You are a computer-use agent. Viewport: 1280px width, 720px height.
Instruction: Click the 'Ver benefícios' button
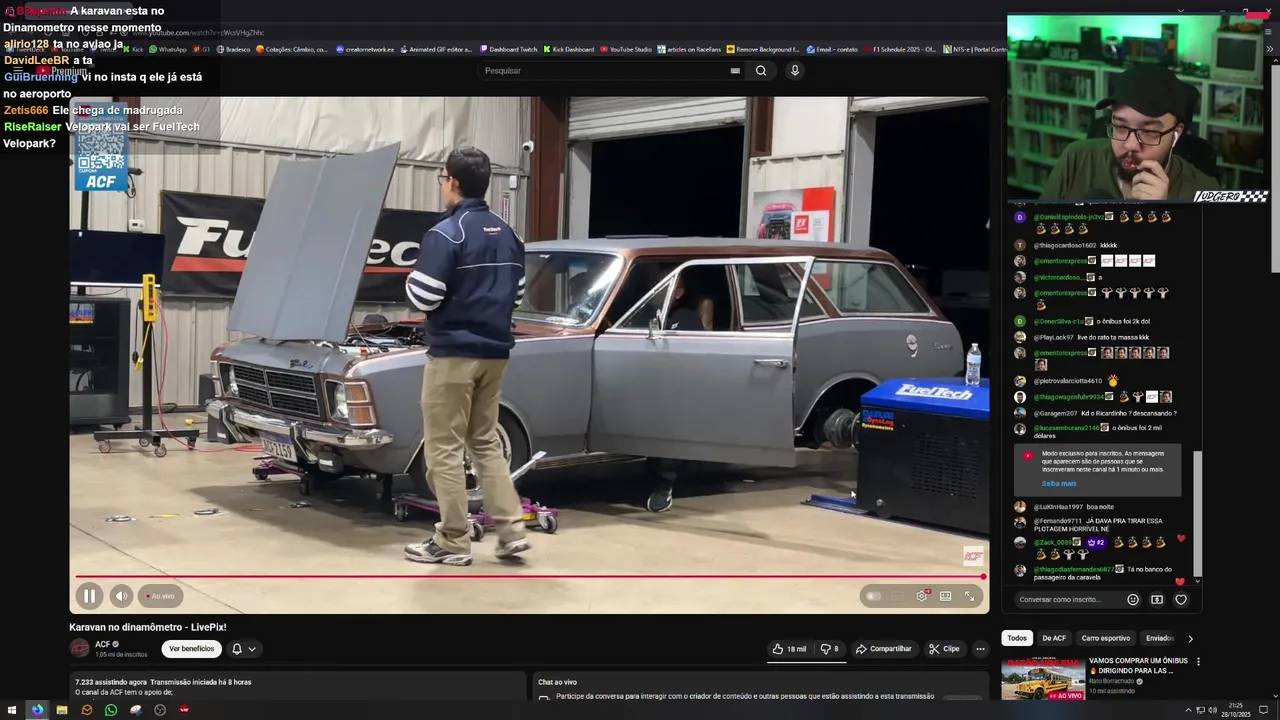pos(191,649)
